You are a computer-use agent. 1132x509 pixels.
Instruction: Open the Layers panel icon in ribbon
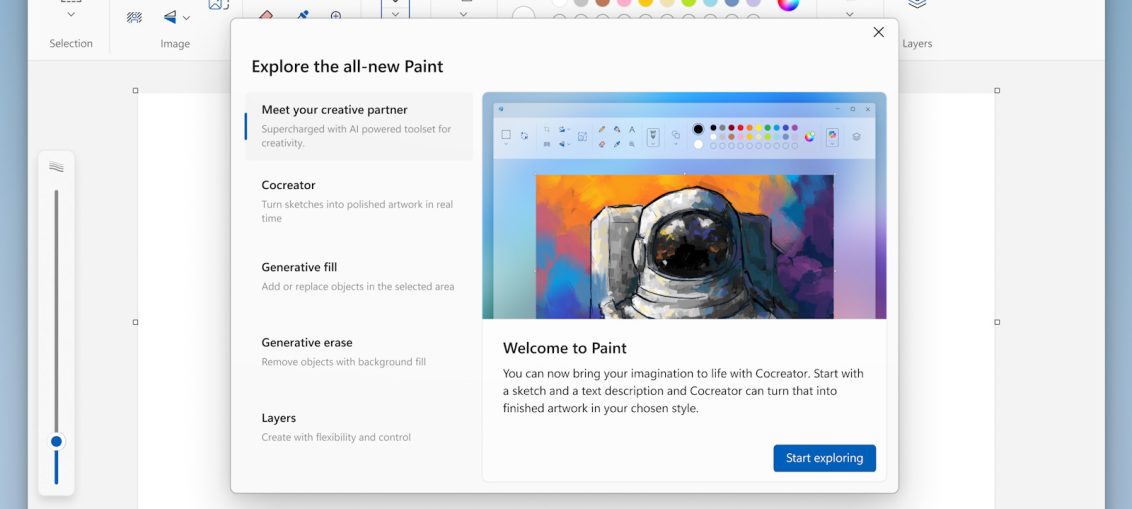(917, 4)
